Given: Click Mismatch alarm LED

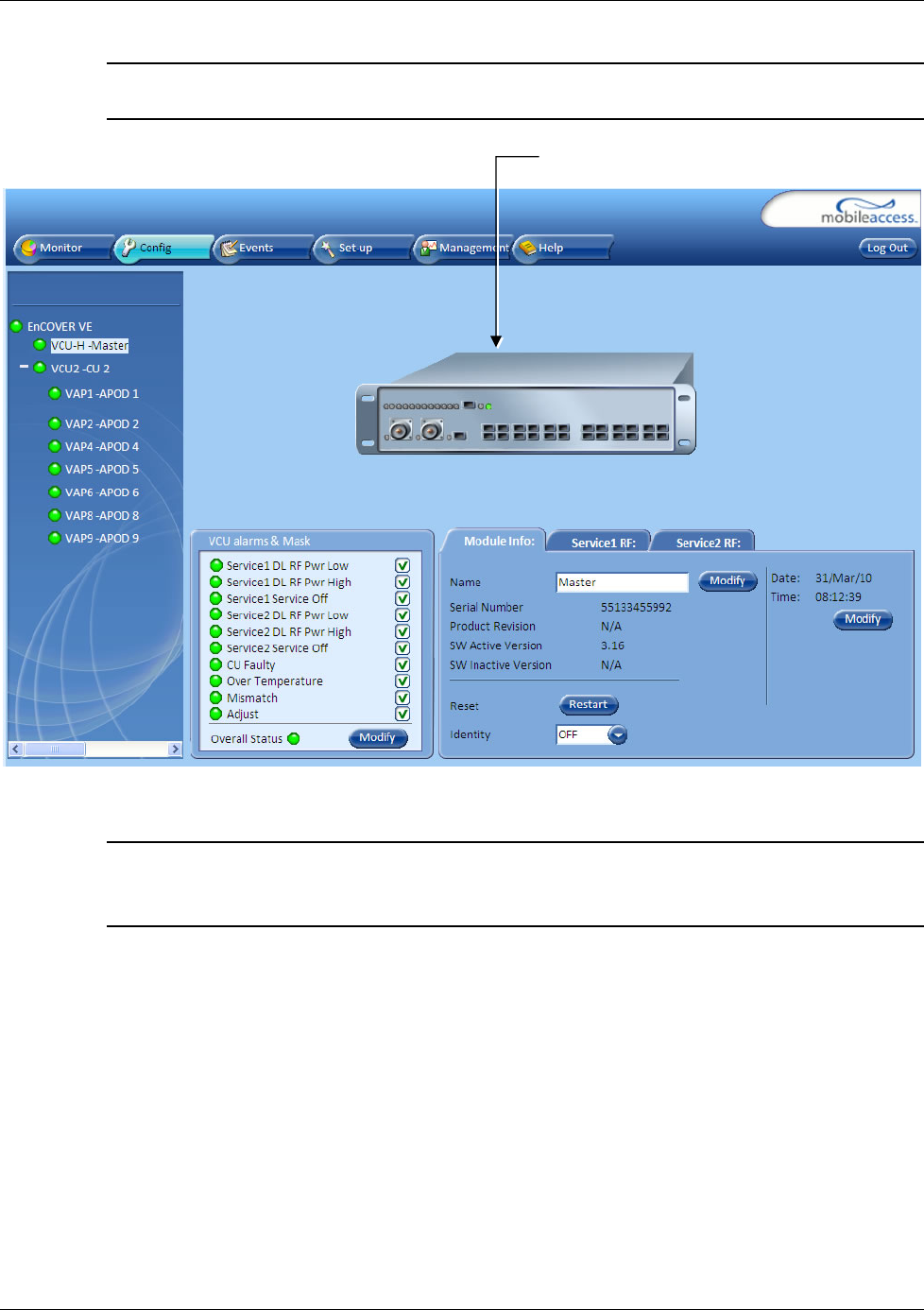Looking at the screenshot, I should coord(216,698).
